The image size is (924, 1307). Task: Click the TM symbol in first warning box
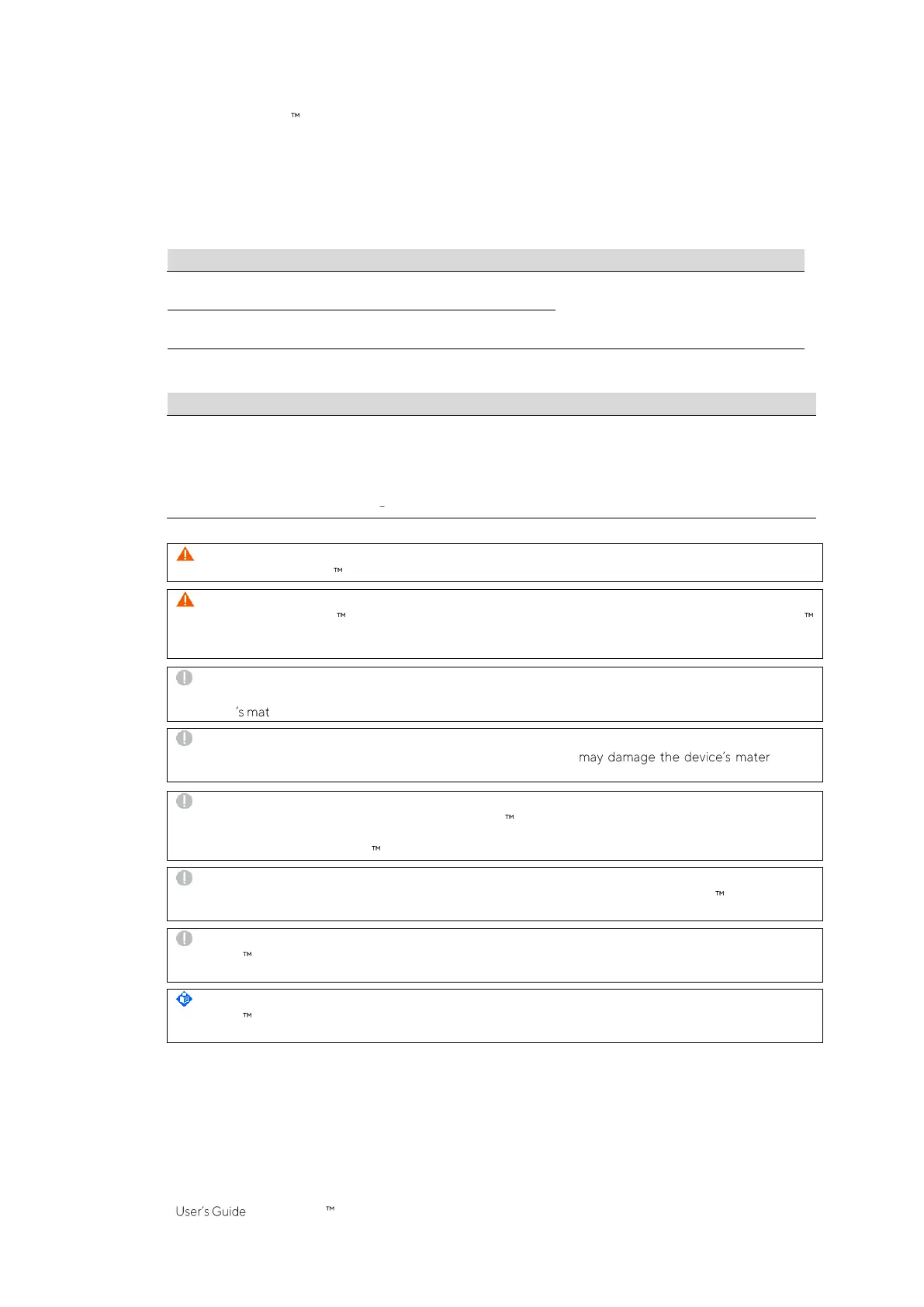338,570
